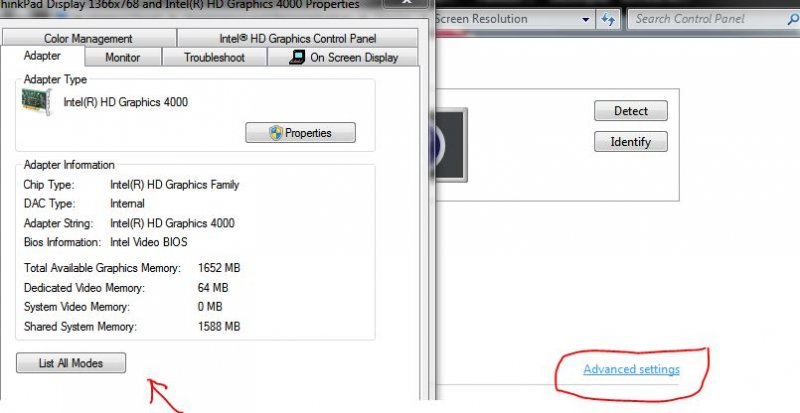Open the Troubleshoot tab
This screenshot has width=800, height=413.
coord(214,58)
